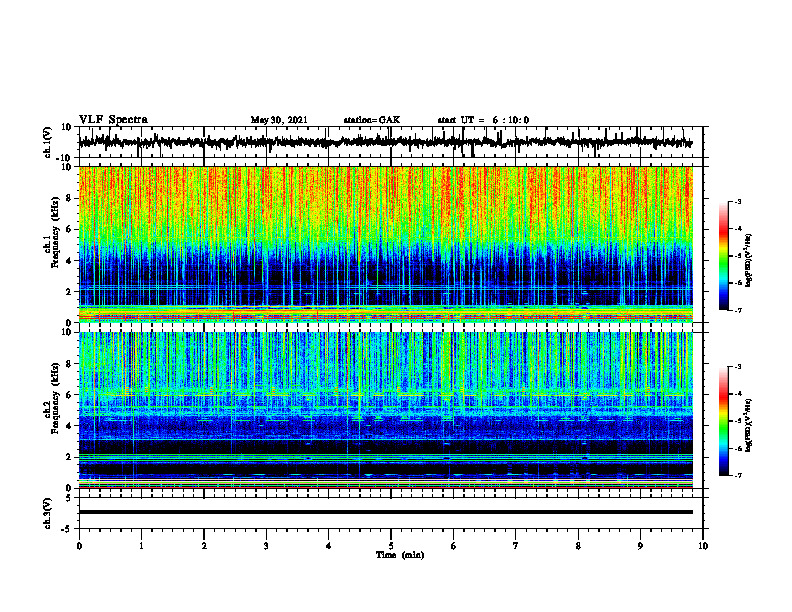Screen dimensions: 792x612
Task: Click time axis tick label "10"
Action: click(x=703, y=546)
